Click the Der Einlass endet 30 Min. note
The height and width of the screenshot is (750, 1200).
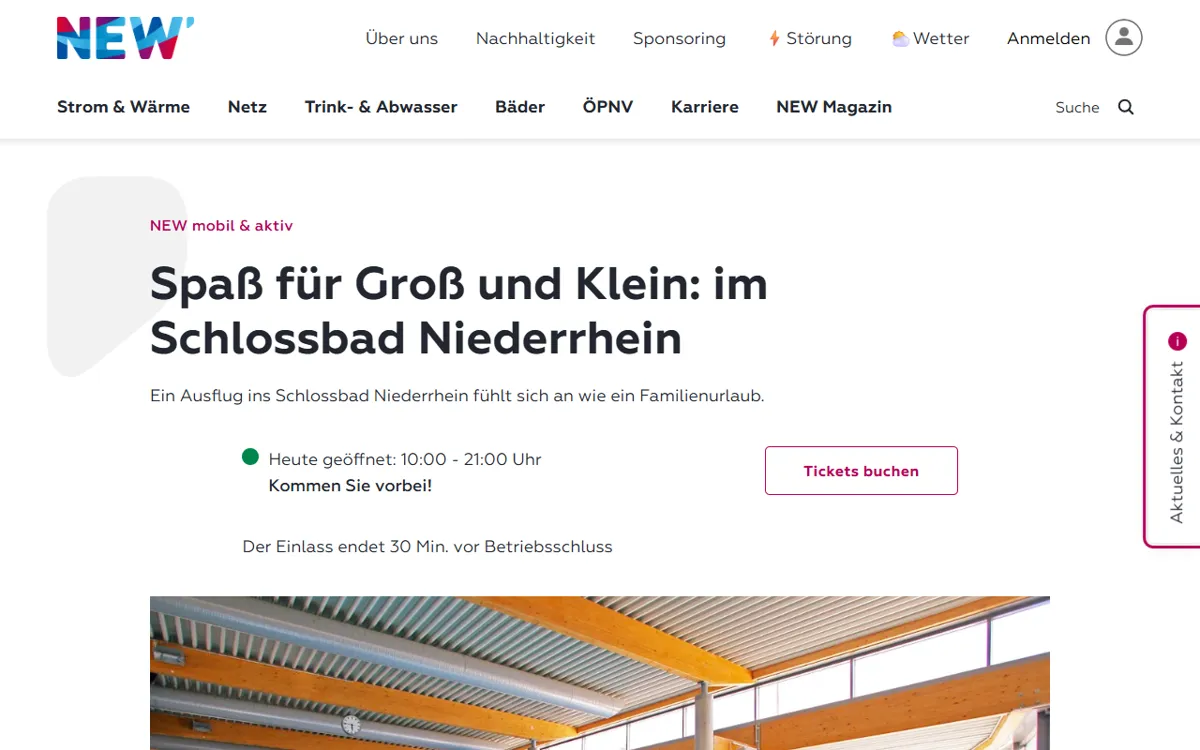427,547
